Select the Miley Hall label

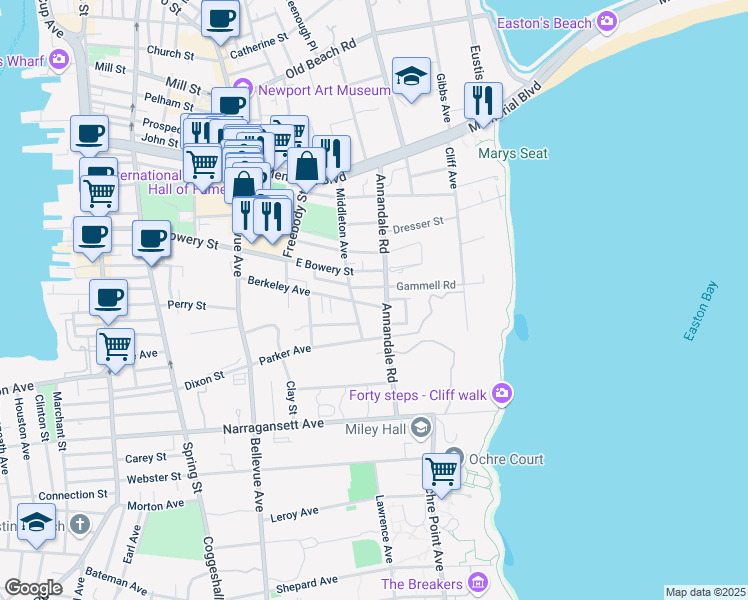tap(375, 429)
